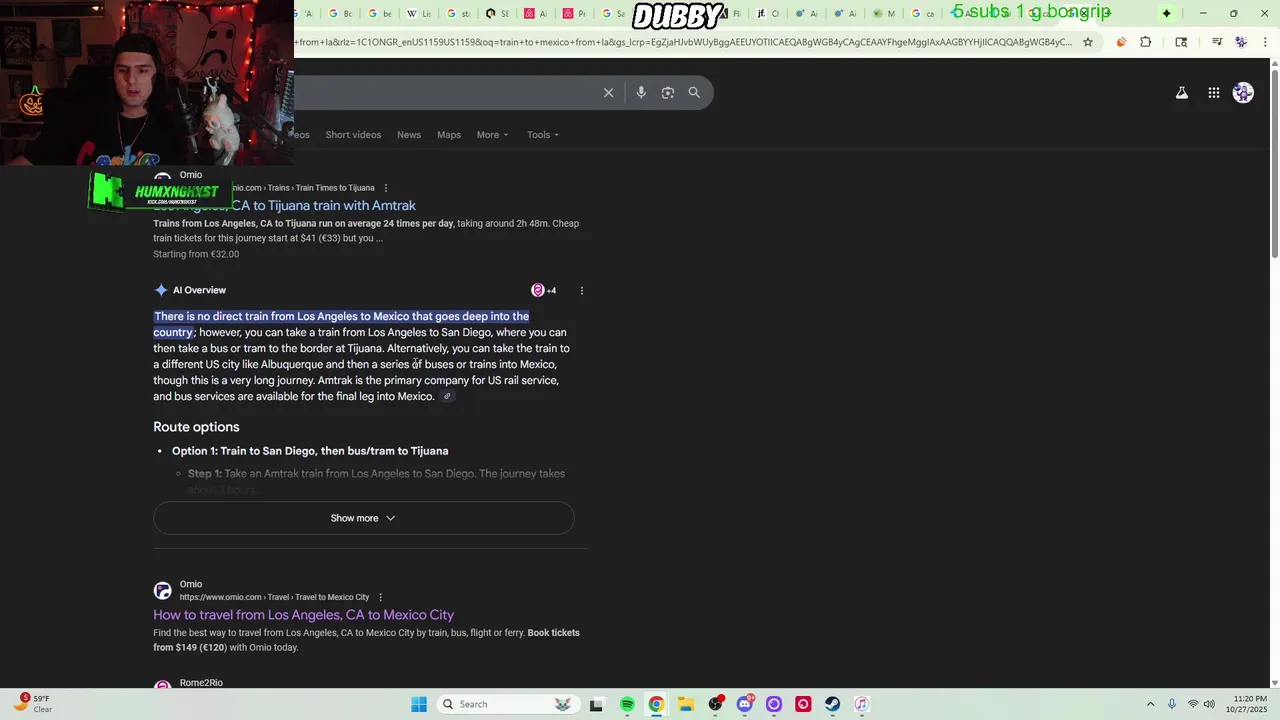This screenshot has width=1280, height=720.
Task: Open Windows Start menu
Action: (419, 704)
